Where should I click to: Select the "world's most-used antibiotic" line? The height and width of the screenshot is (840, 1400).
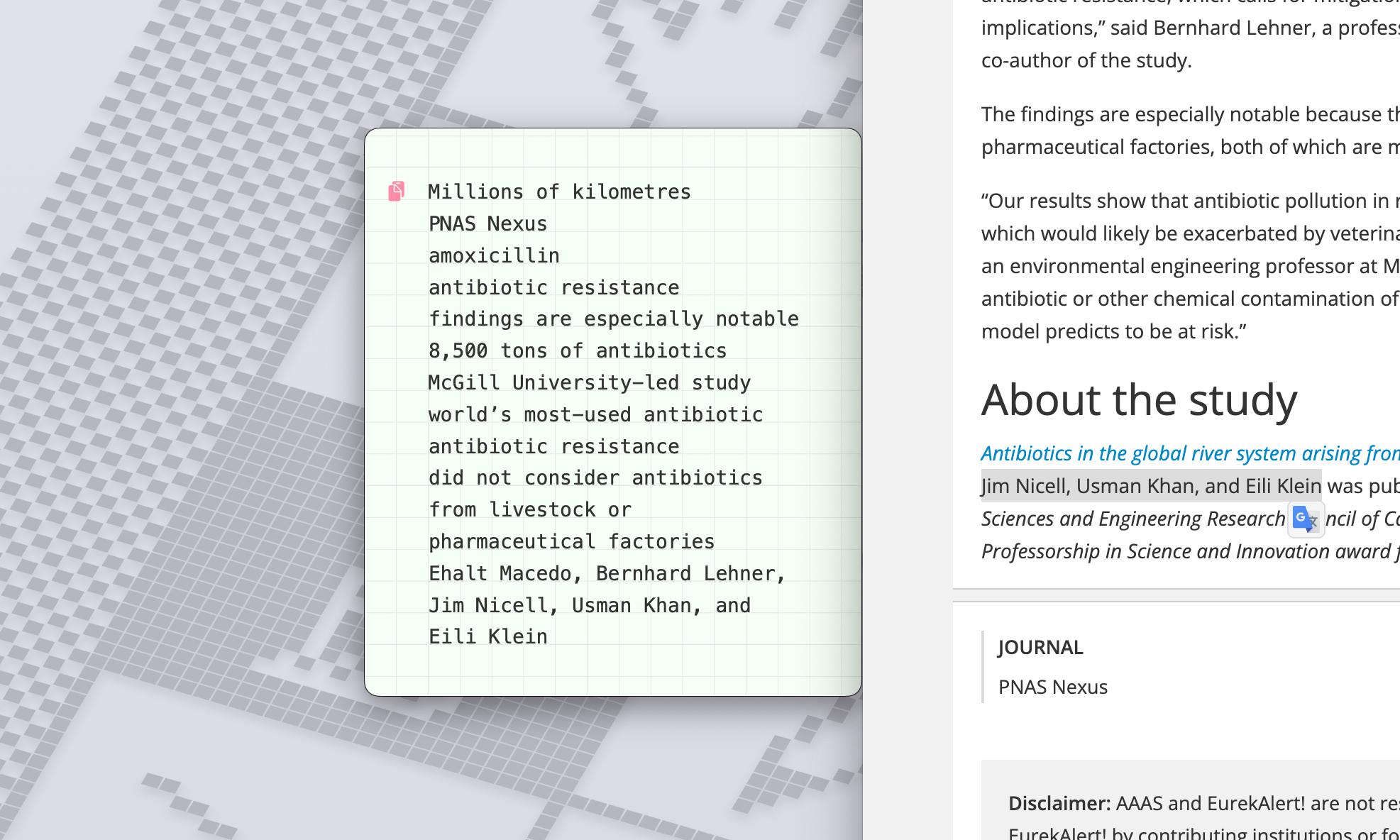tap(595, 414)
